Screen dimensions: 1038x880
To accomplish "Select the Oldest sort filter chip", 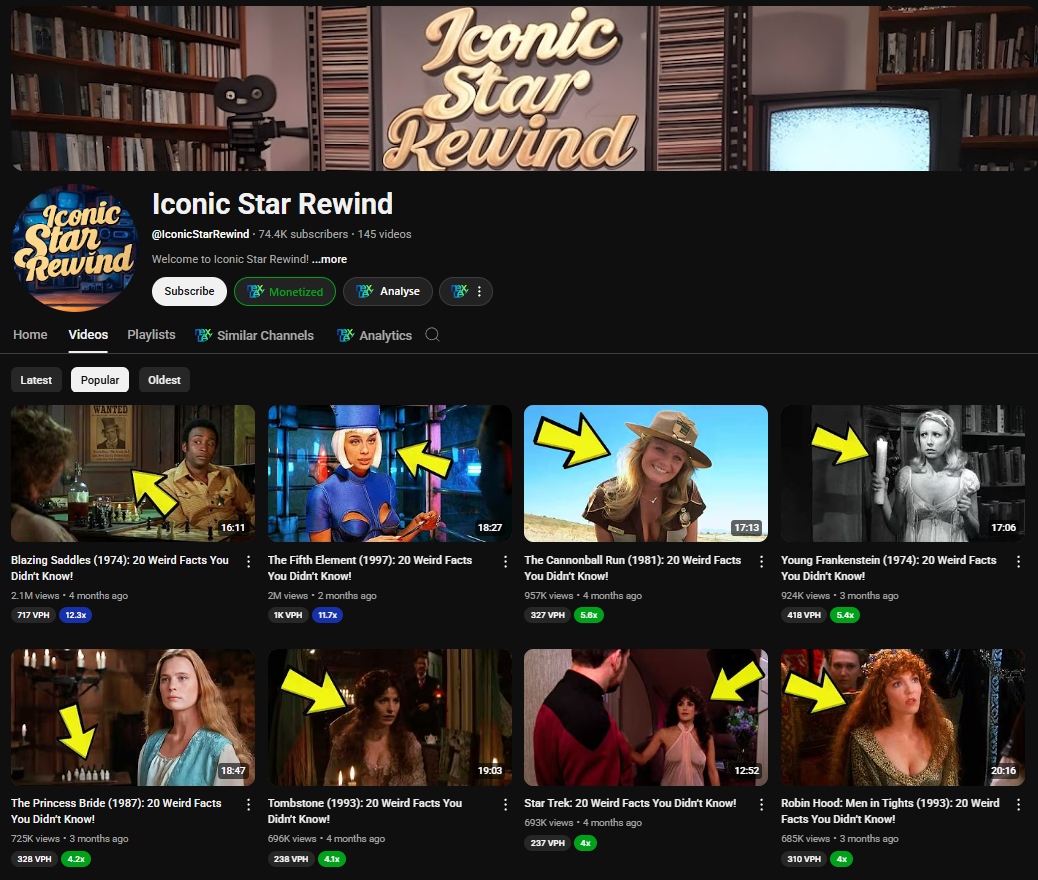I will pos(164,380).
